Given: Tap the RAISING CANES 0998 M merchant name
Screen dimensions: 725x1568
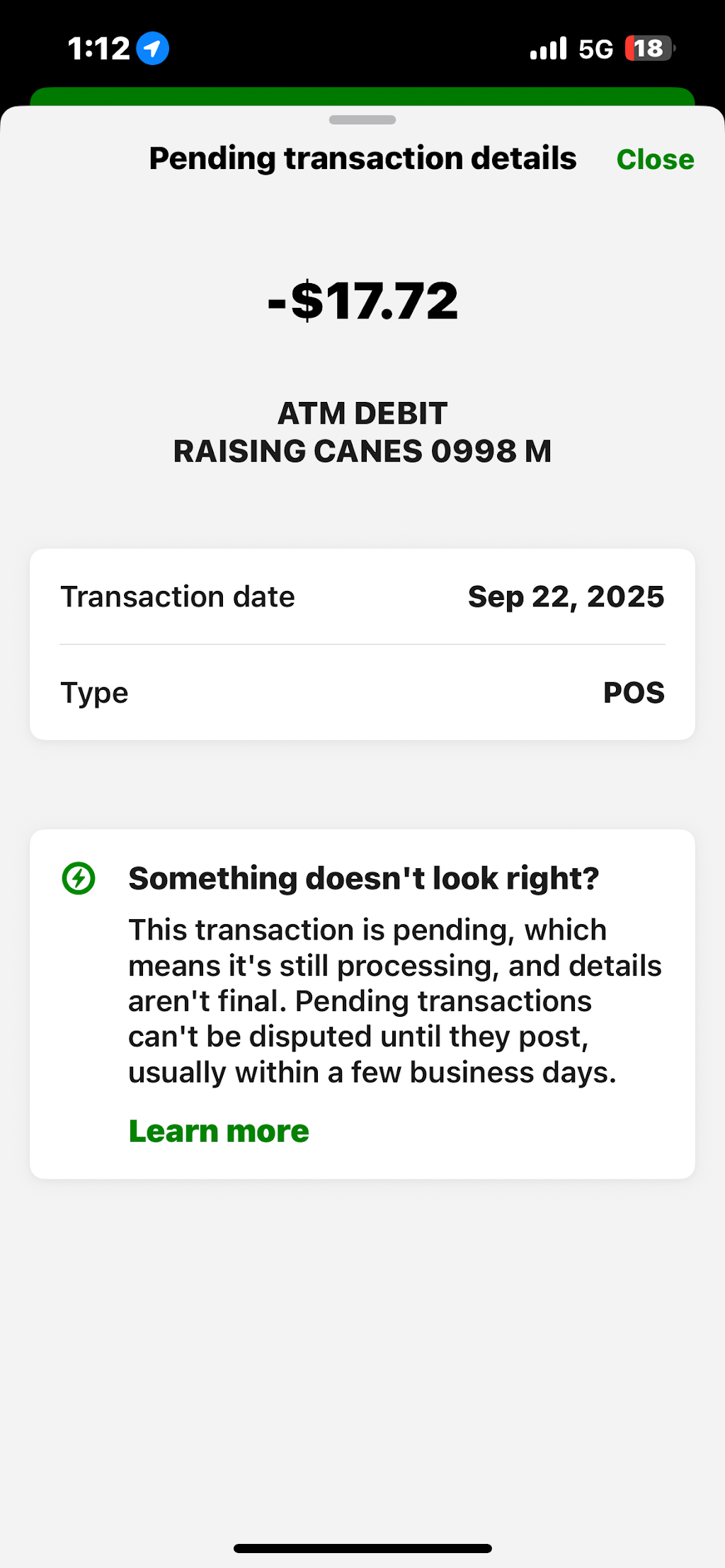Looking at the screenshot, I should pos(362,451).
